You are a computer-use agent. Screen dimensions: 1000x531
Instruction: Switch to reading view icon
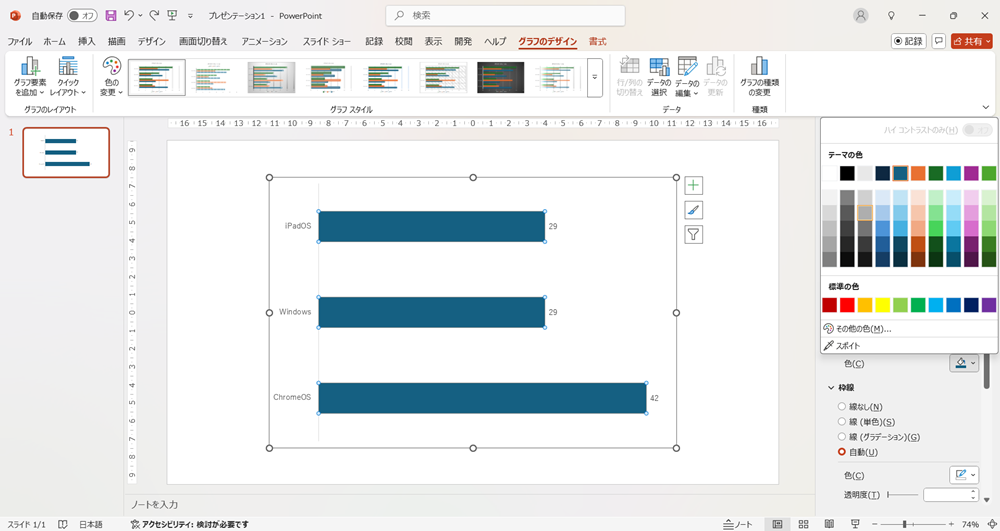click(x=829, y=524)
